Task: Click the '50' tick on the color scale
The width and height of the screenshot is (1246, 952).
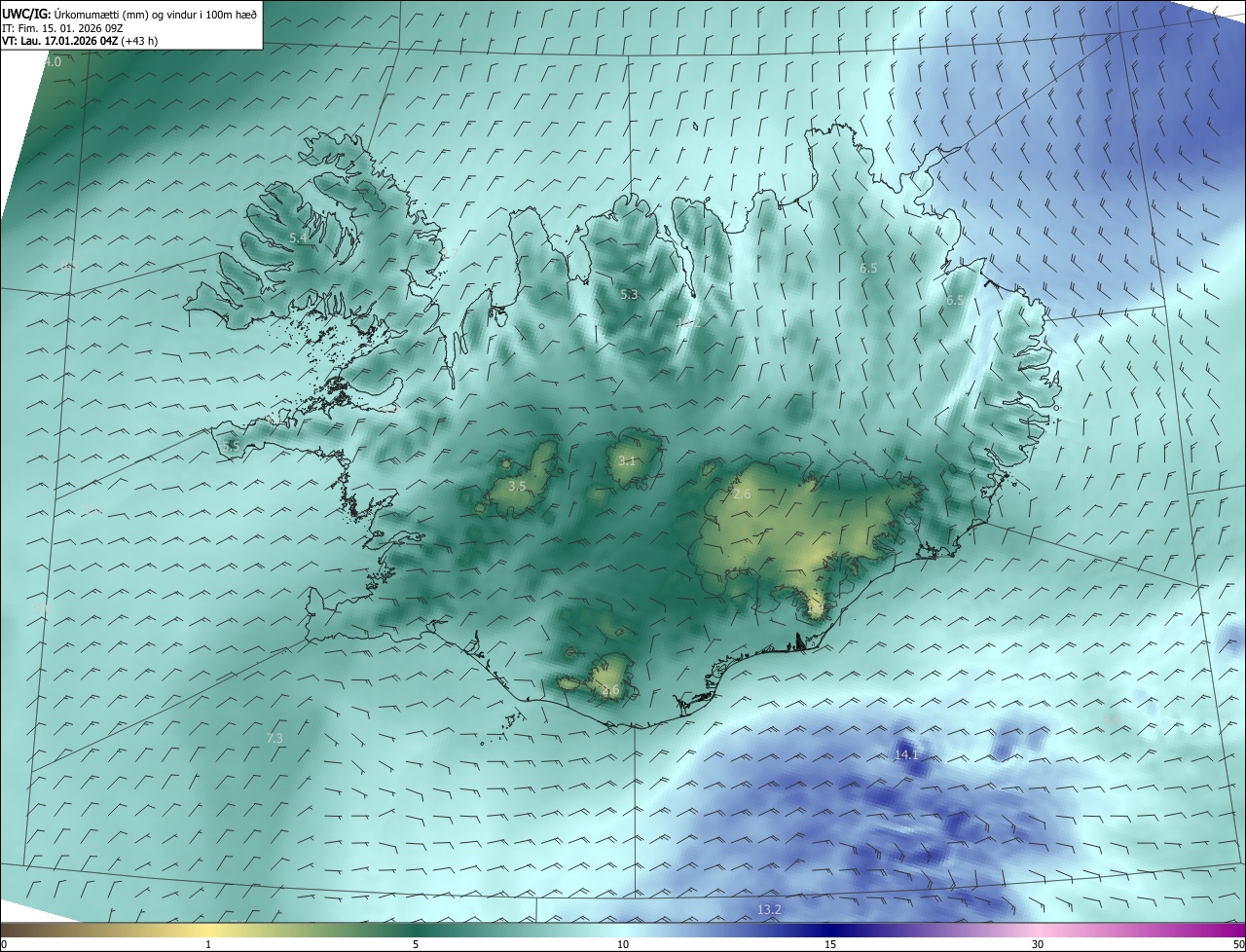Action: point(1238,944)
